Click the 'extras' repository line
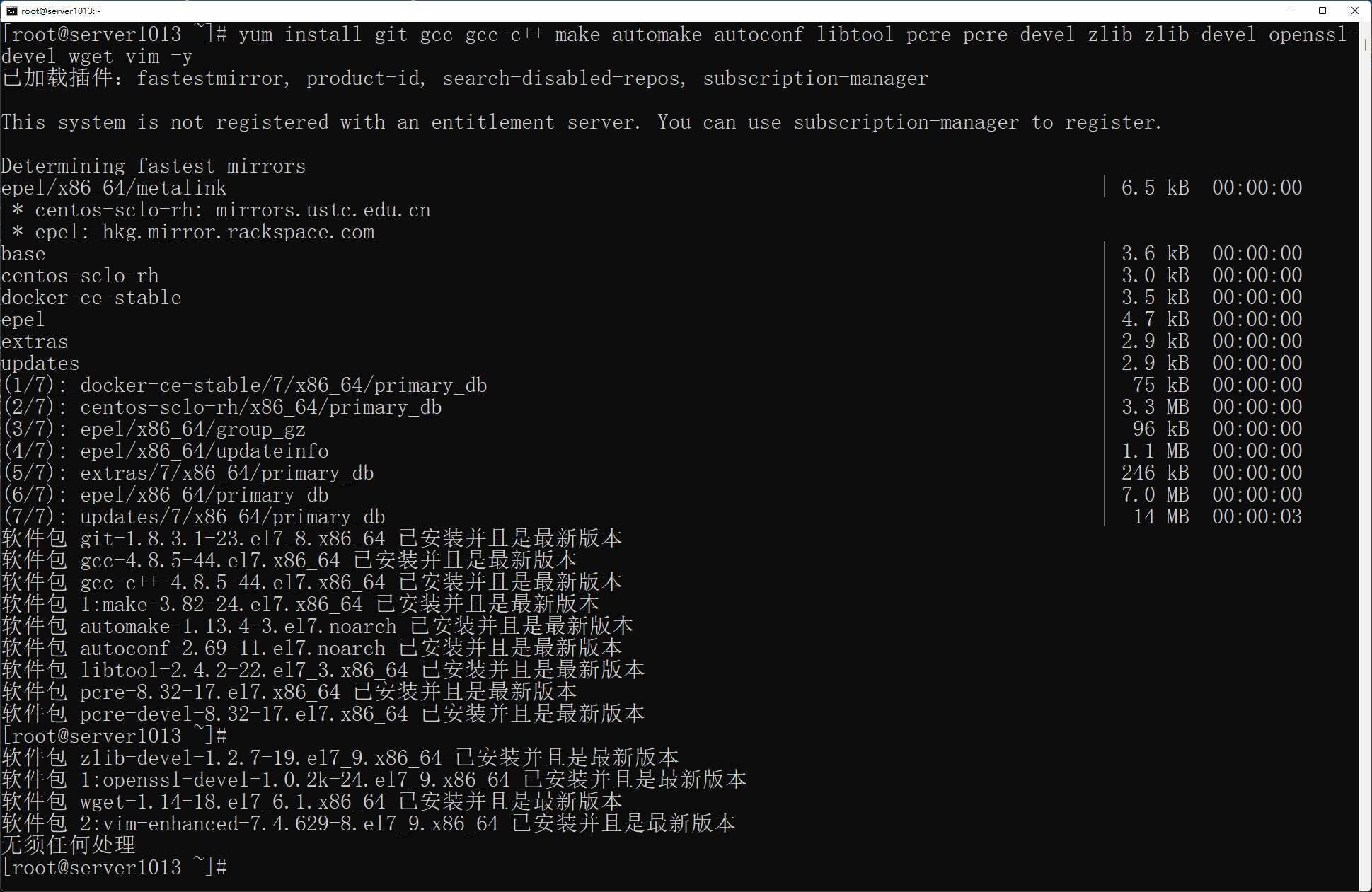 (35, 342)
